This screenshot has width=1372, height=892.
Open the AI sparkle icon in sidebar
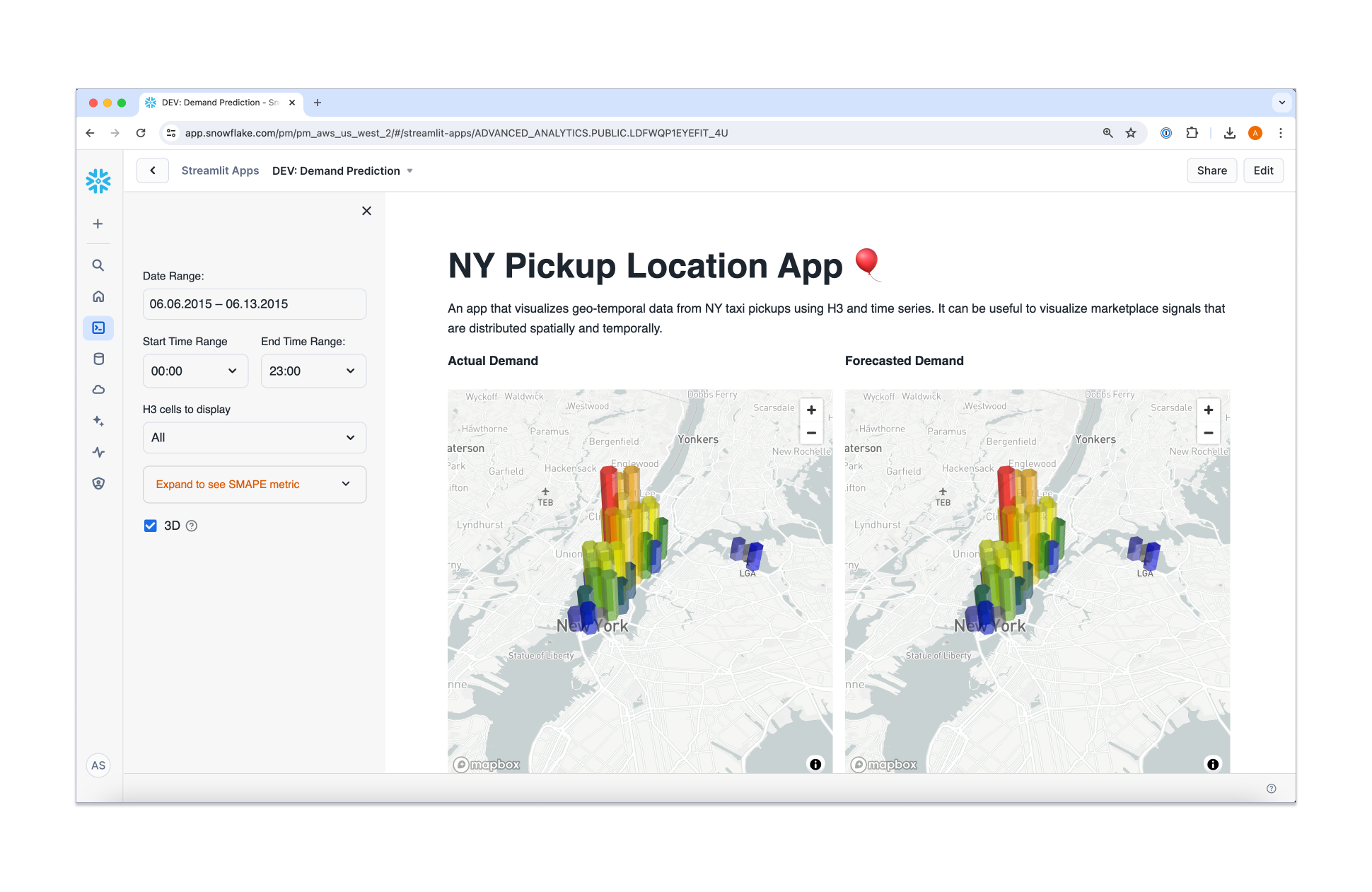(98, 421)
